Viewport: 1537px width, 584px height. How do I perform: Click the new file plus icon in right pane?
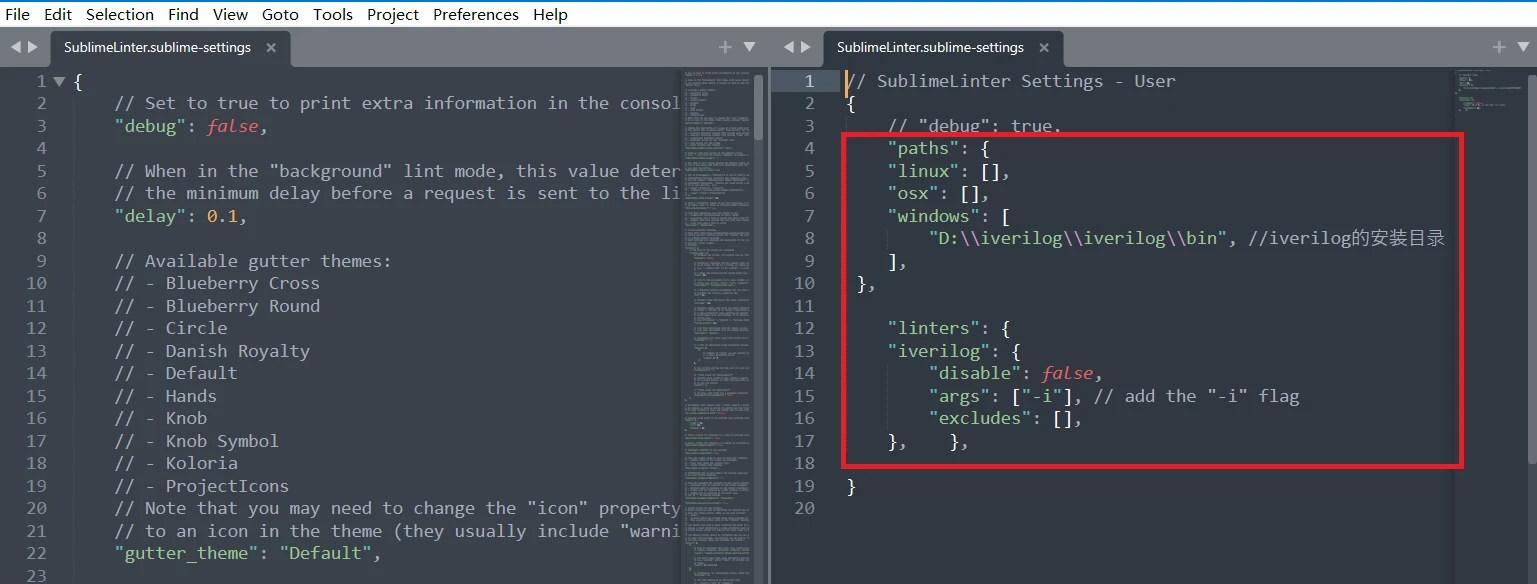(1498, 46)
